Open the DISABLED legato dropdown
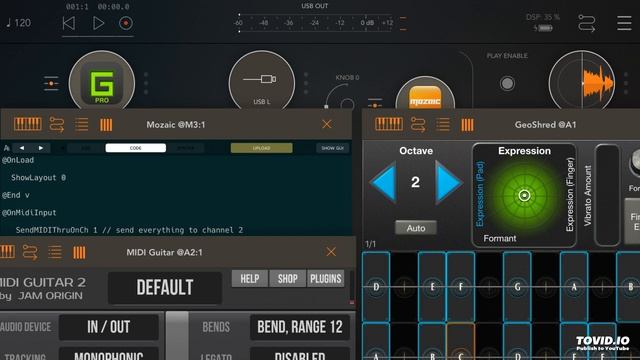Screen dimensions: 640x360 pos(300,354)
